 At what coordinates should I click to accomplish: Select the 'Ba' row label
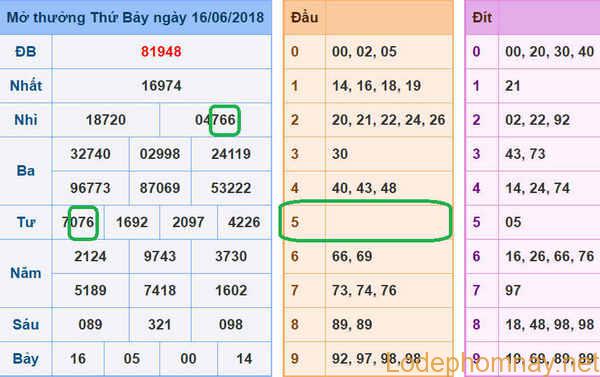26,171
